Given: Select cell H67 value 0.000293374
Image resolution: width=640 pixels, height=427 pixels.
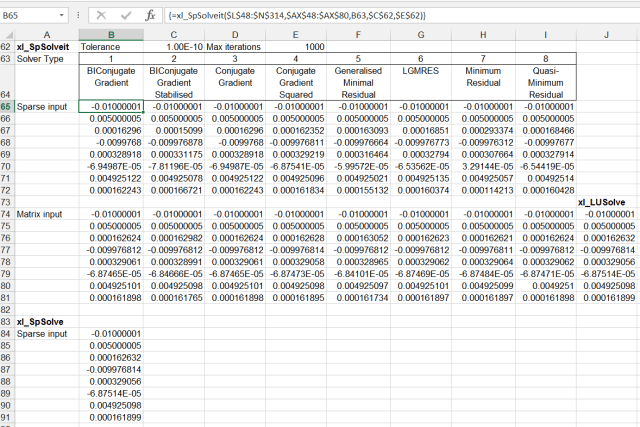Looking at the screenshot, I should click(x=483, y=131).
